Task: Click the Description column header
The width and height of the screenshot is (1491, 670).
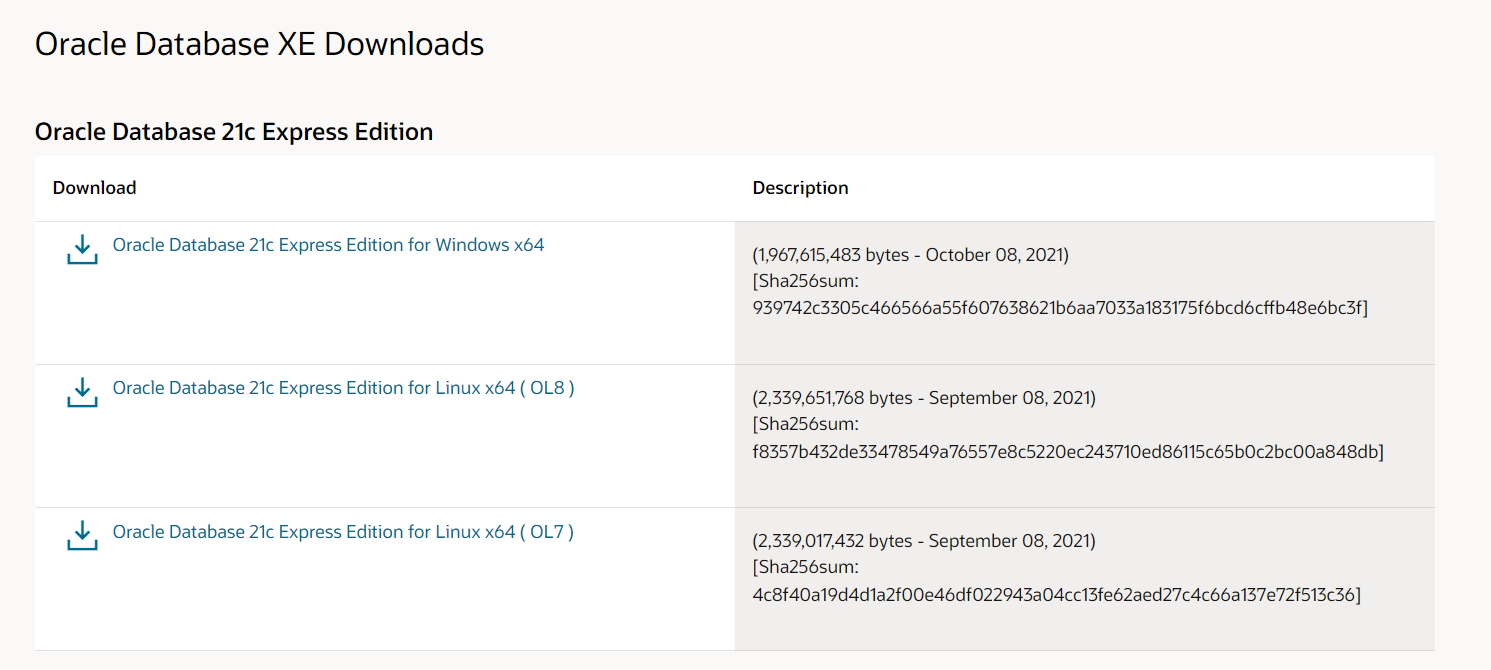Action: pyautogui.click(x=800, y=188)
